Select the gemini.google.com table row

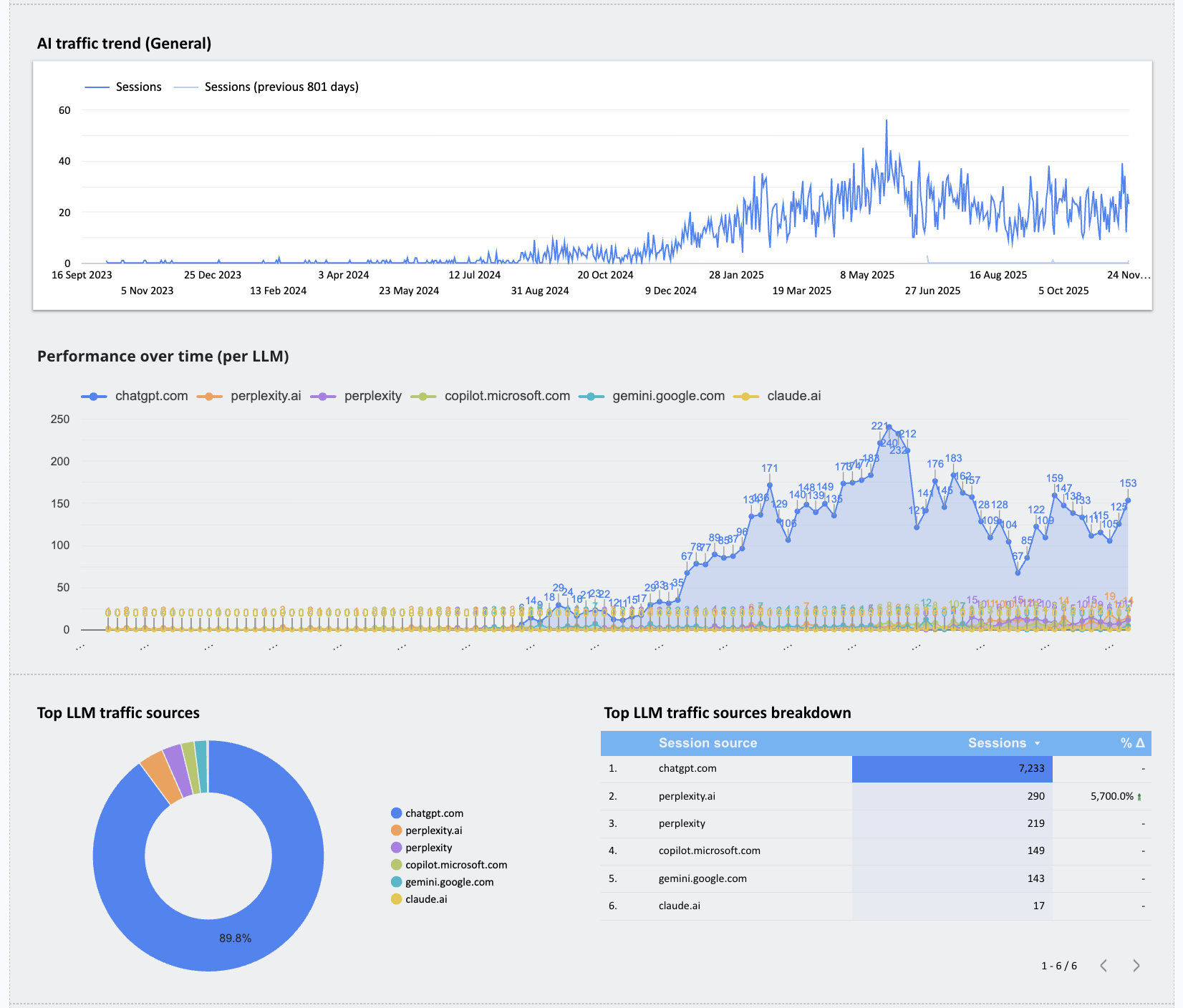(x=876, y=878)
